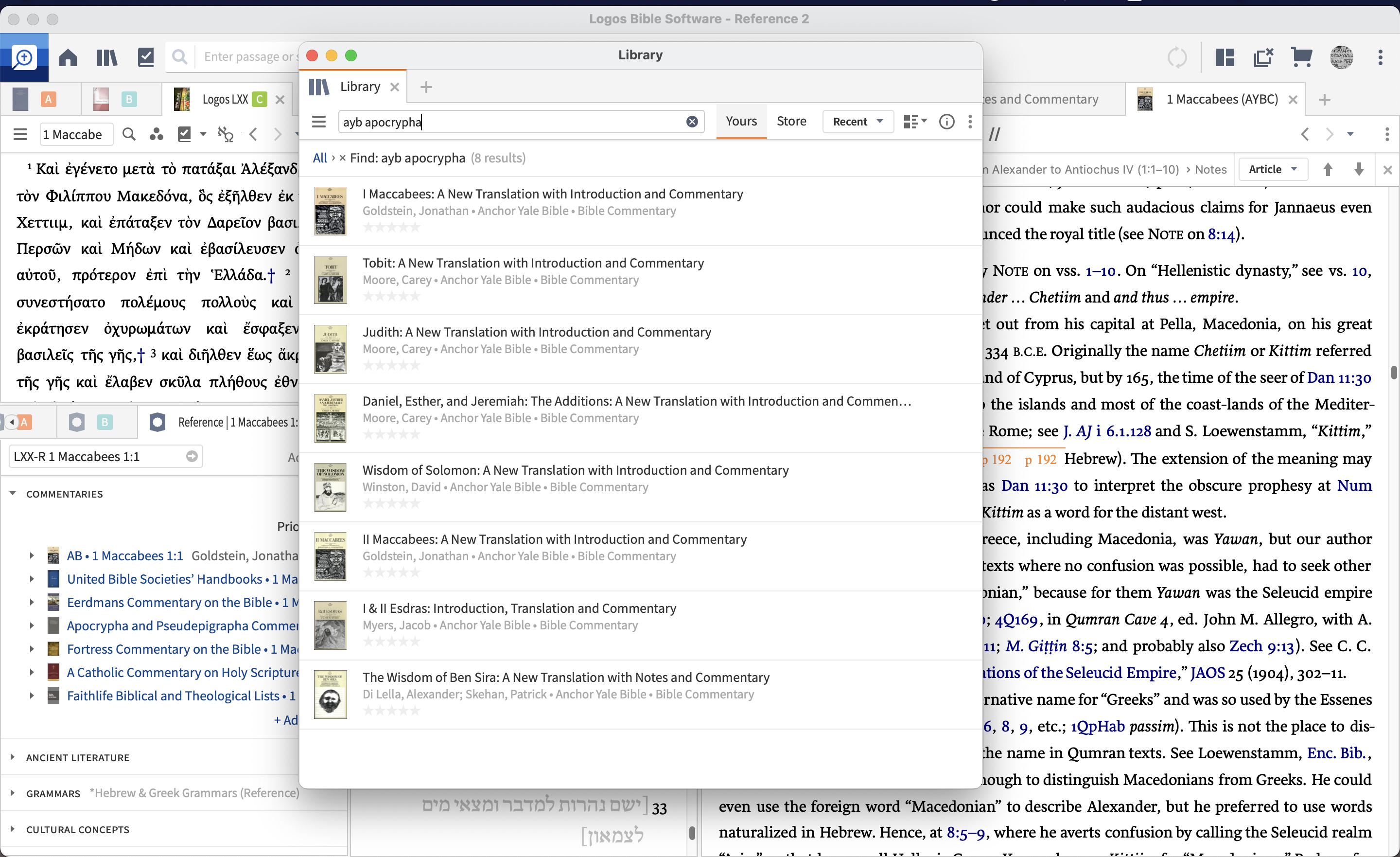Image resolution: width=1400 pixels, height=857 pixels.
Task: Open the Recent sort dropdown
Action: pyautogui.click(x=858, y=122)
